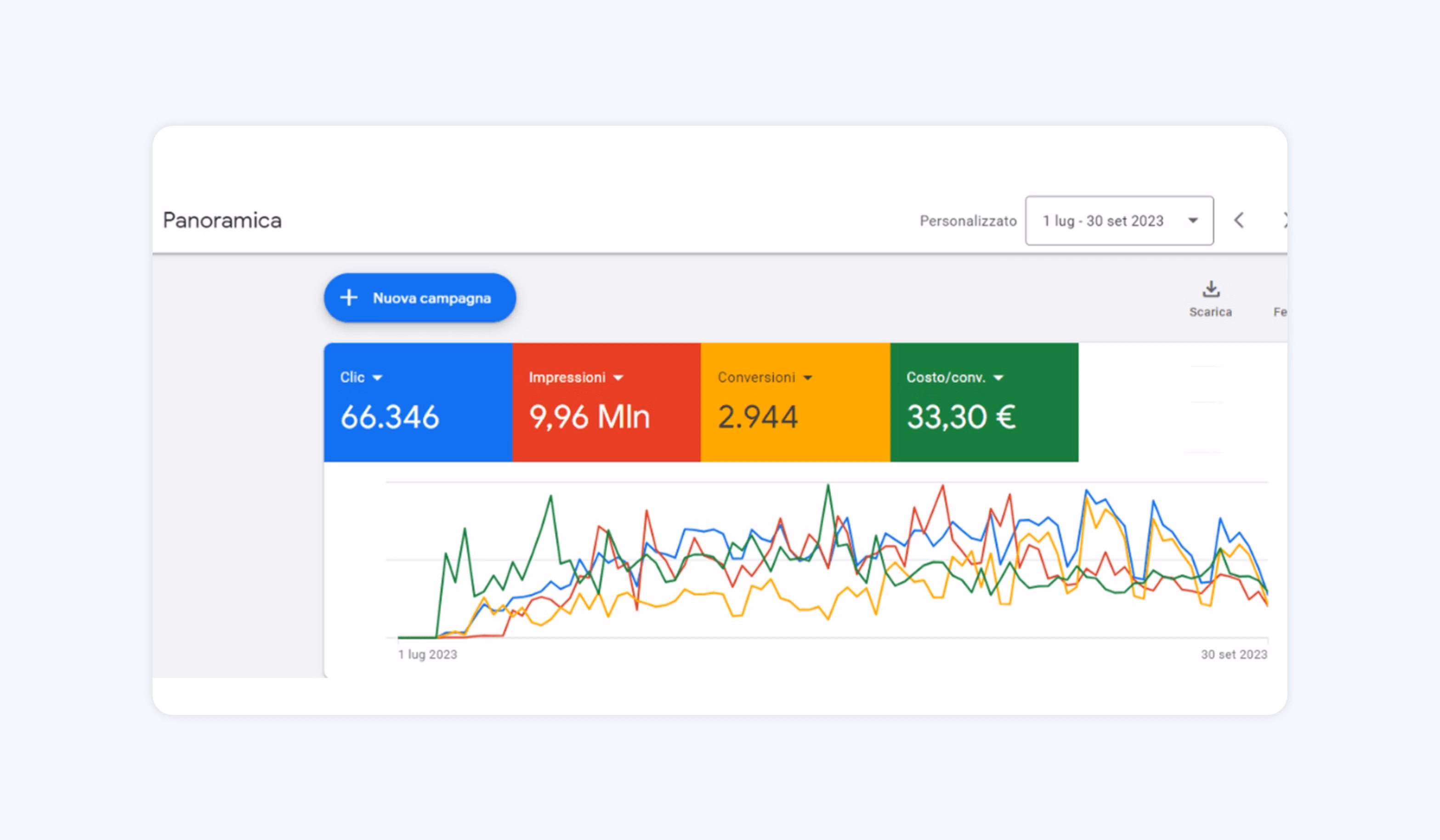Click the plus icon in Nuova campagna
Viewport: 1440px width, 840px height.
[x=349, y=298]
